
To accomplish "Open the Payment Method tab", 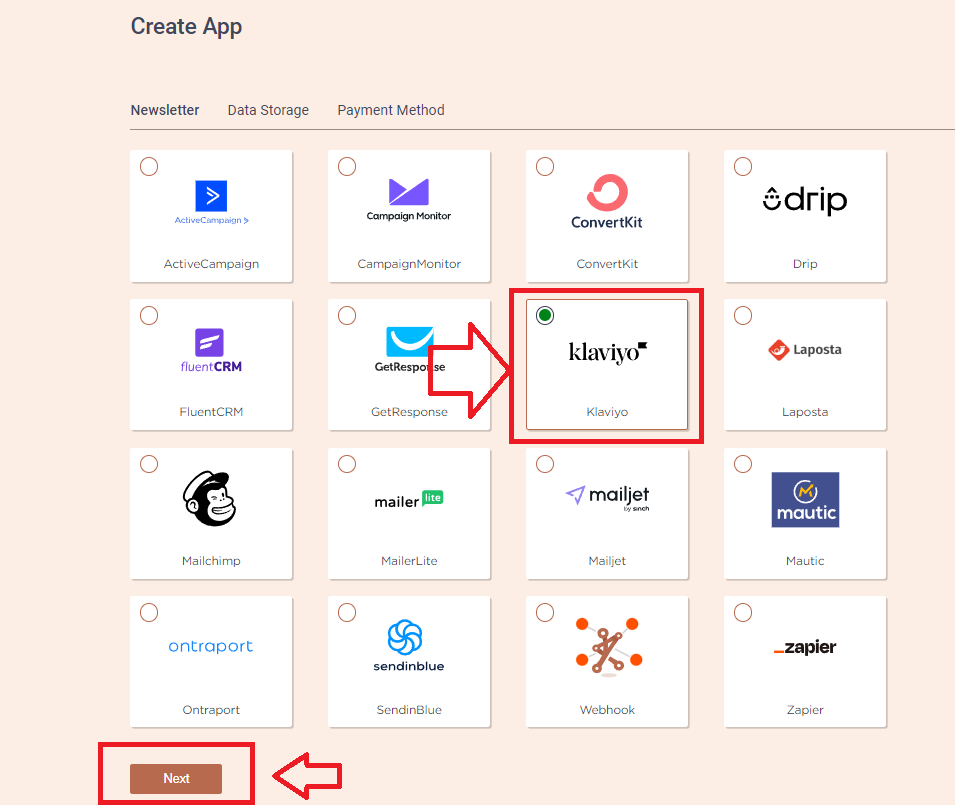I will [x=391, y=110].
